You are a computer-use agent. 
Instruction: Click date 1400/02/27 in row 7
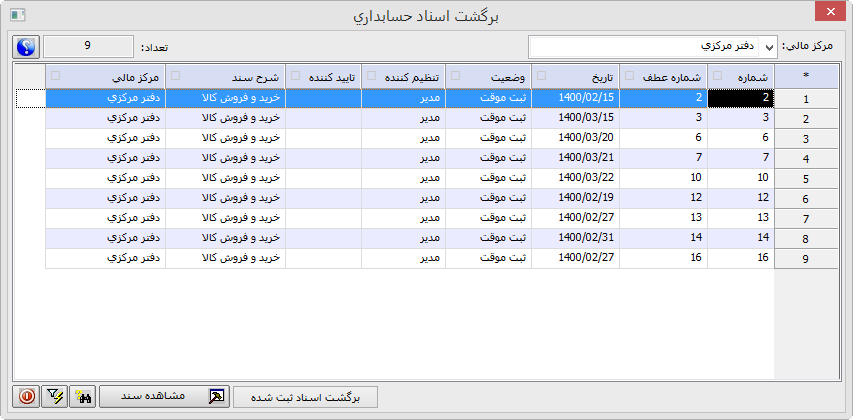[x=576, y=218]
